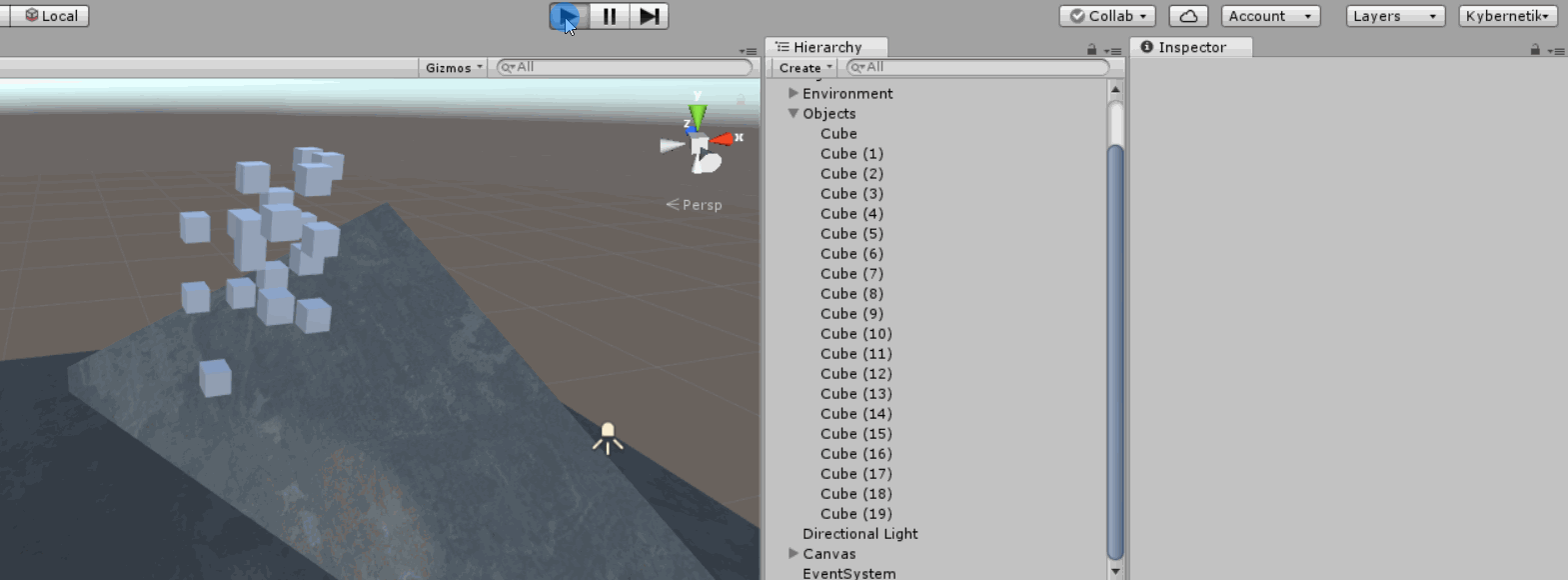Click the Hierarchy scrollbar down arrow
1568x580 pixels.
coord(1116,571)
